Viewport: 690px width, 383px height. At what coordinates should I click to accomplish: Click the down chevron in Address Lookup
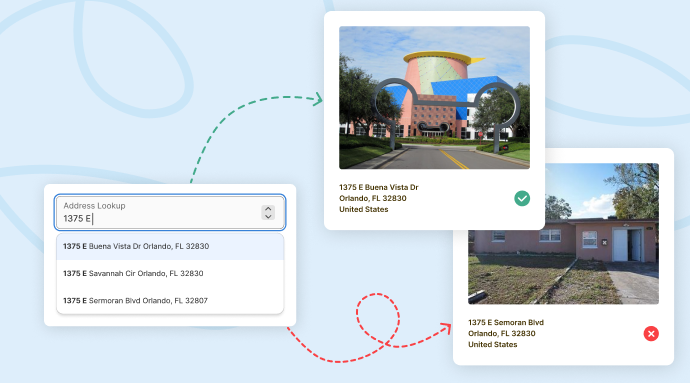pyautogui.click(x=268, y=217)
